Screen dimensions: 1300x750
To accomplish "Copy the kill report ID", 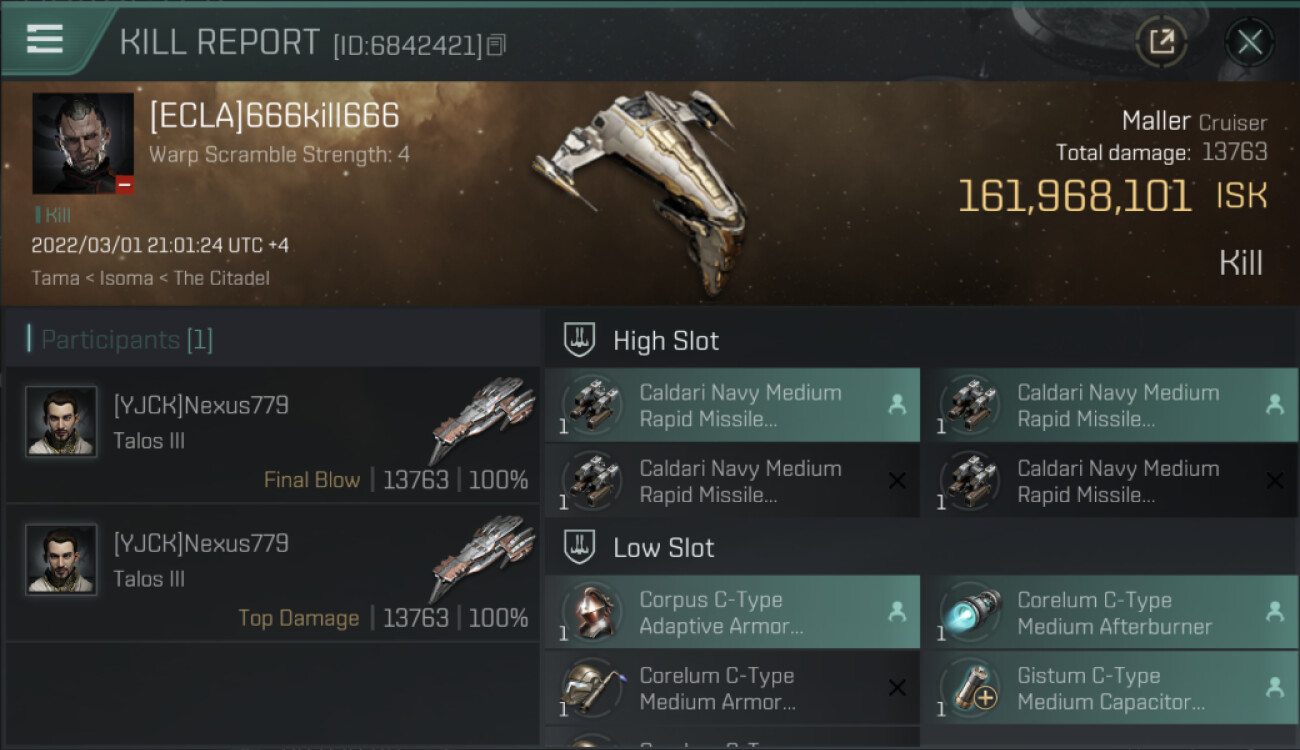I will point(497,45).
